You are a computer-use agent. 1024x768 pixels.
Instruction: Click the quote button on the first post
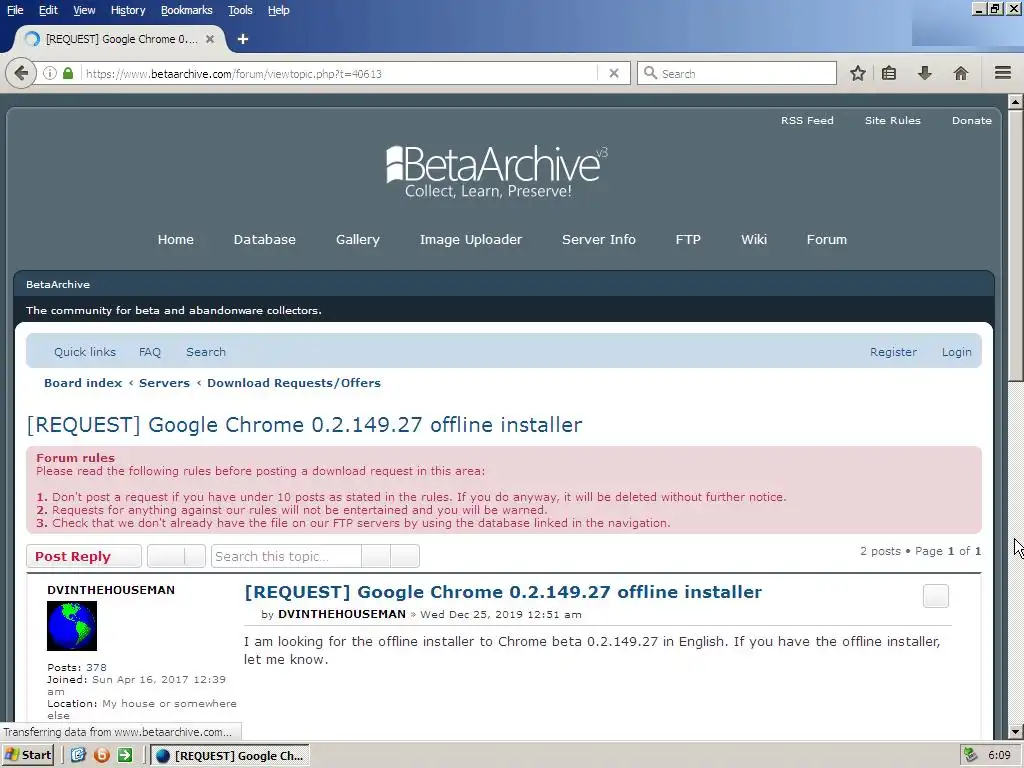click(936, 596)
